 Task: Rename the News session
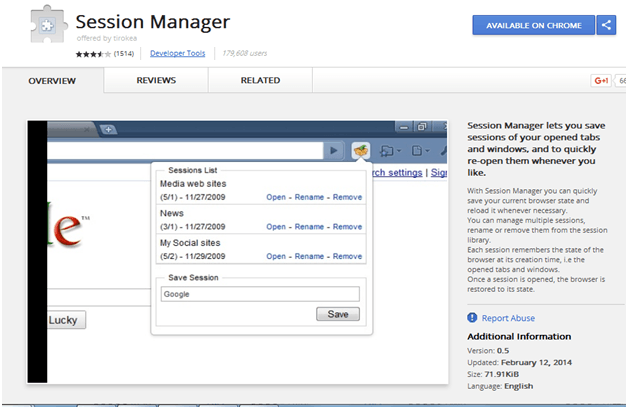pyautogui.click(x=309, y=227)
